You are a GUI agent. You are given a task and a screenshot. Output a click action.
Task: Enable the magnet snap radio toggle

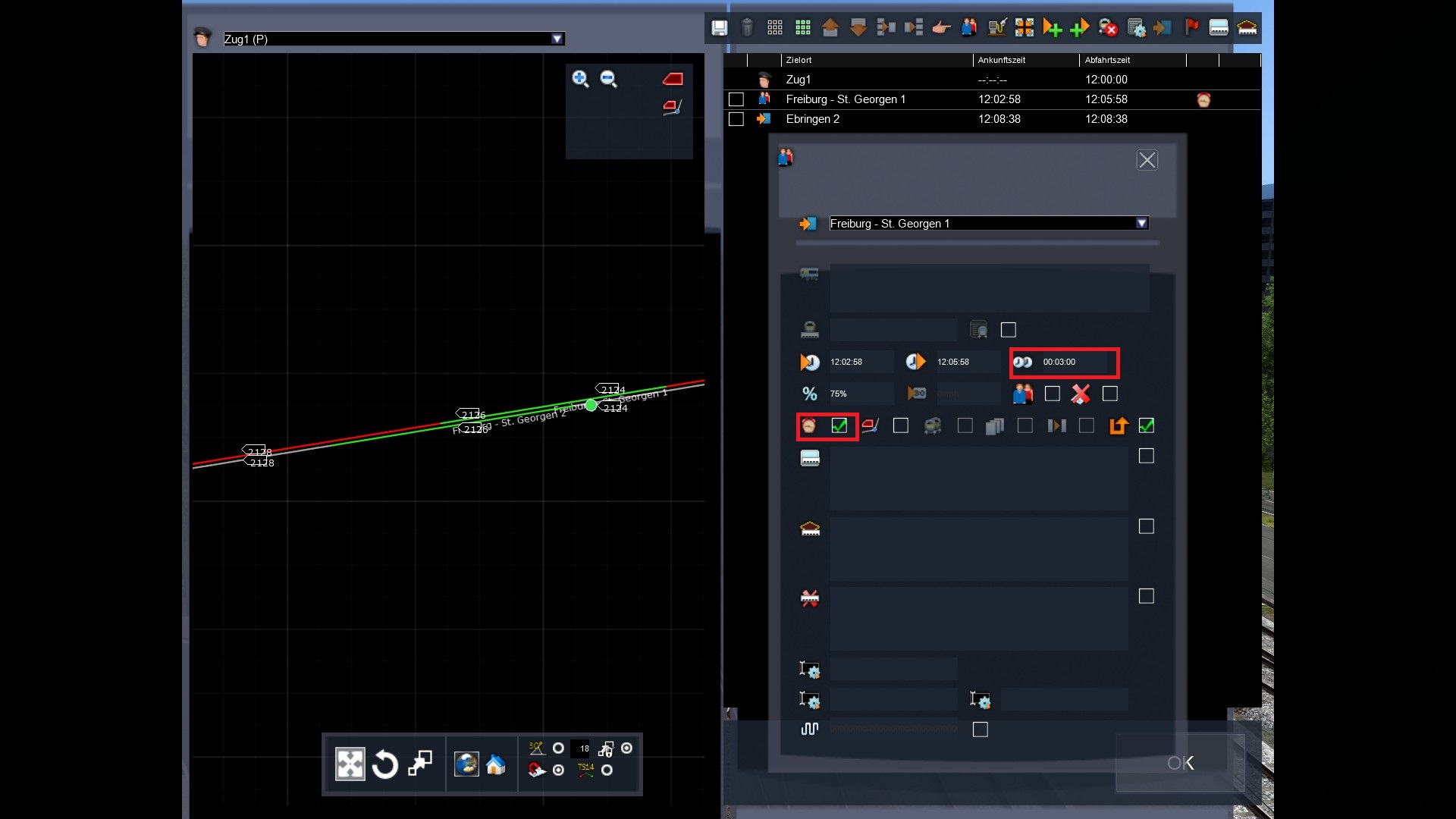558,770
